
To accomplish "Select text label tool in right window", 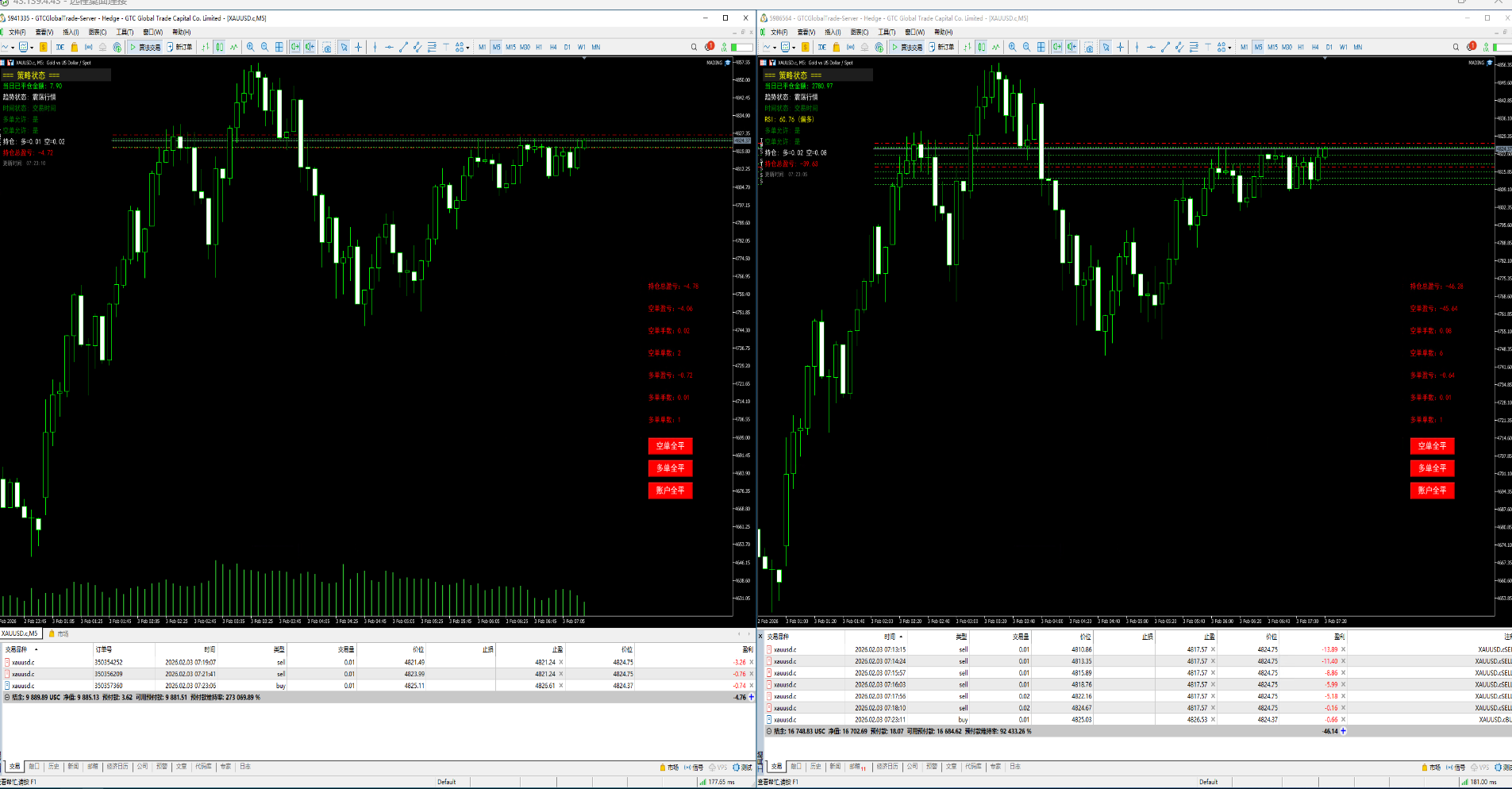I will tap(1208, 47).
